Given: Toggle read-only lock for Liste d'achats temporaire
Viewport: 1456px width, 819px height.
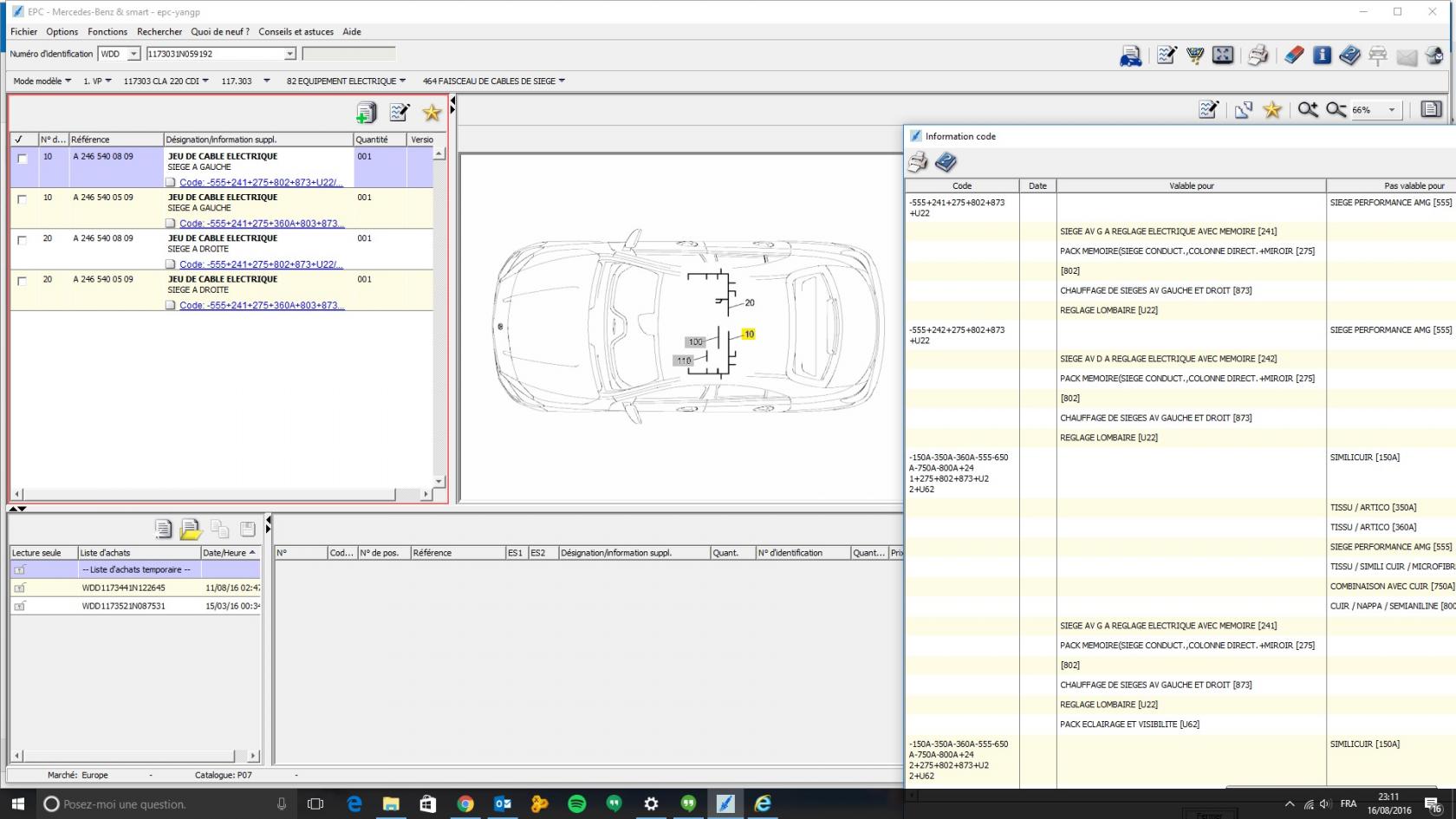Looking at the screenshot, I should tap(19, 569).
